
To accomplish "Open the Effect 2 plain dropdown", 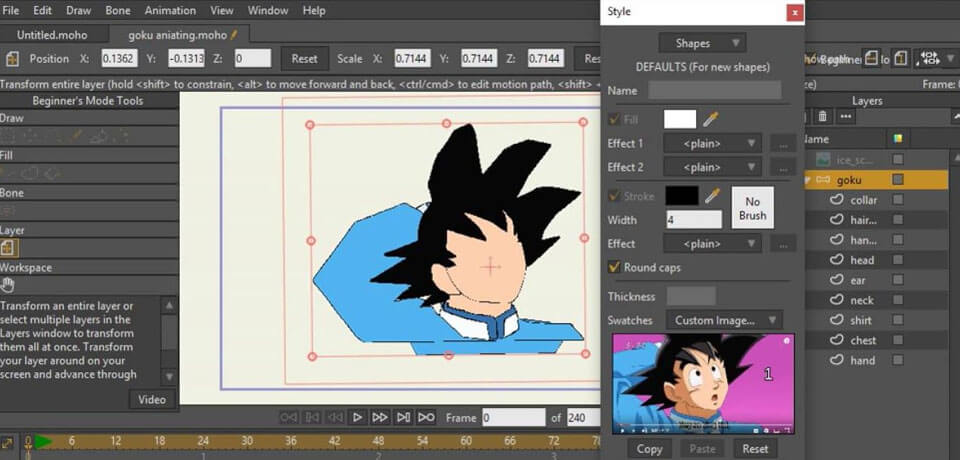I will click(x=713, y=167).
